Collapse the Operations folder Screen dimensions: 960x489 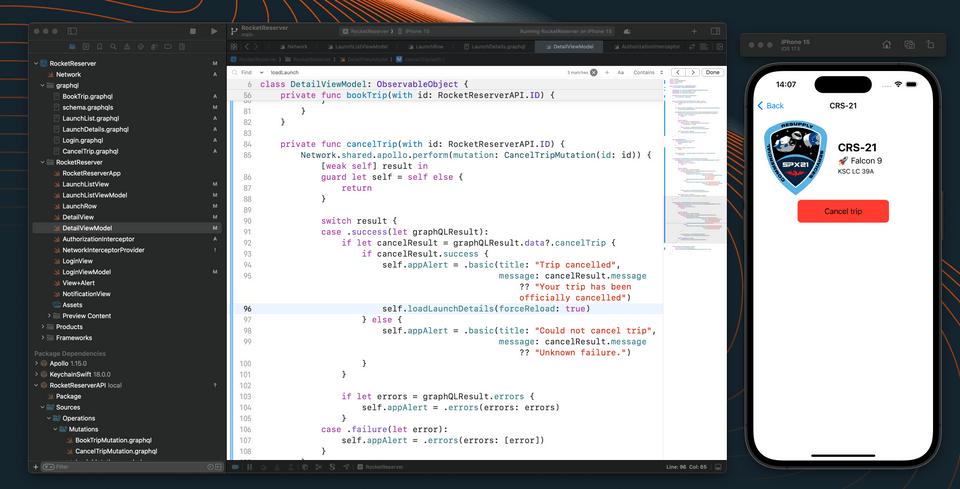(50, 419)
